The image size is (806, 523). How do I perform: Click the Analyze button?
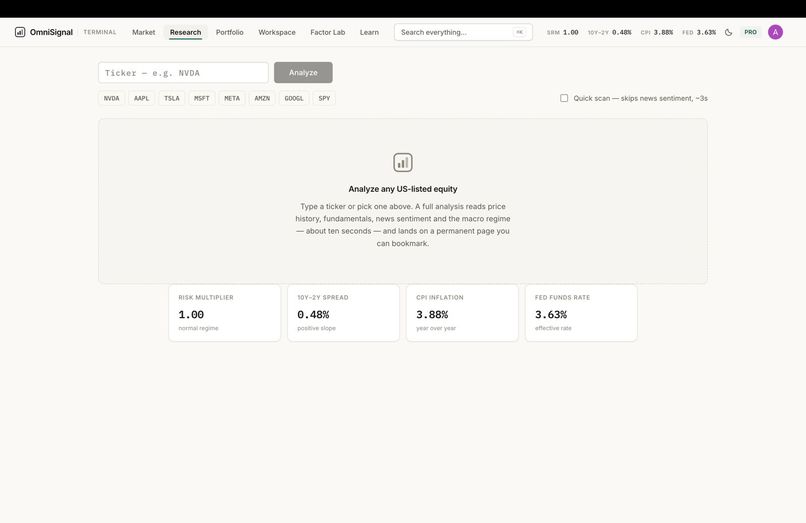[303, 73]
